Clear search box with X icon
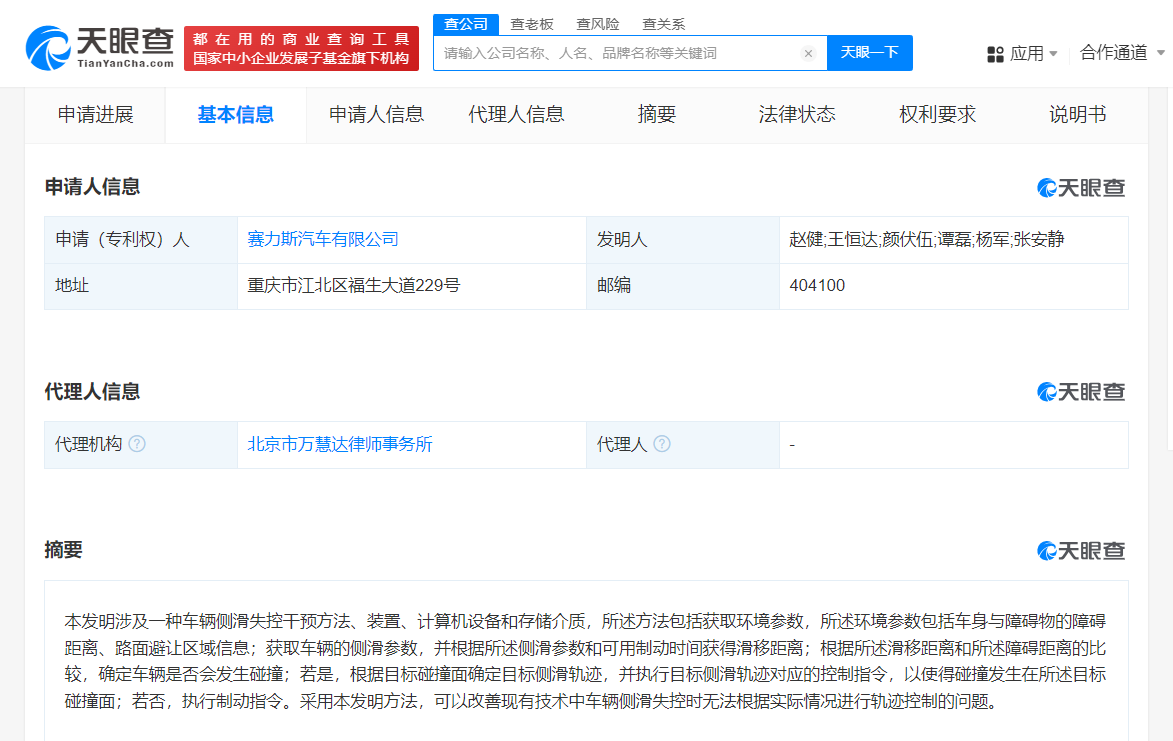This screenshot has height=741, width=1173. point(808,53)
